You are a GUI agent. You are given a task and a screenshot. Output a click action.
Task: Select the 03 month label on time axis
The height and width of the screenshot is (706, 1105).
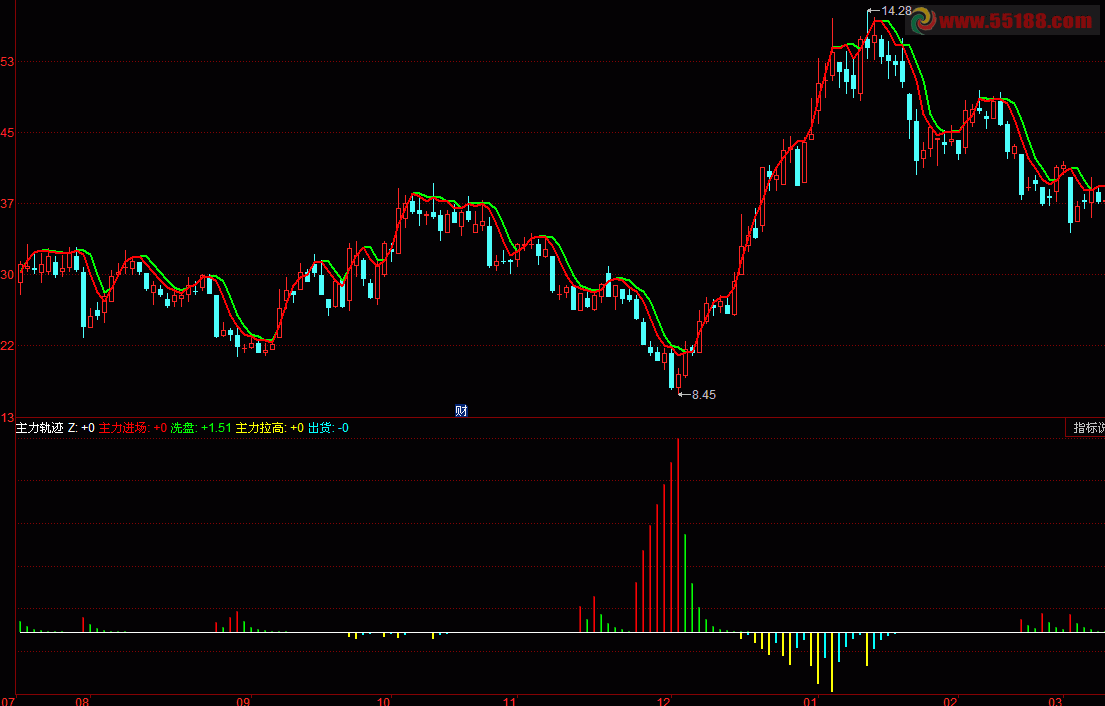coord(1055,701)
